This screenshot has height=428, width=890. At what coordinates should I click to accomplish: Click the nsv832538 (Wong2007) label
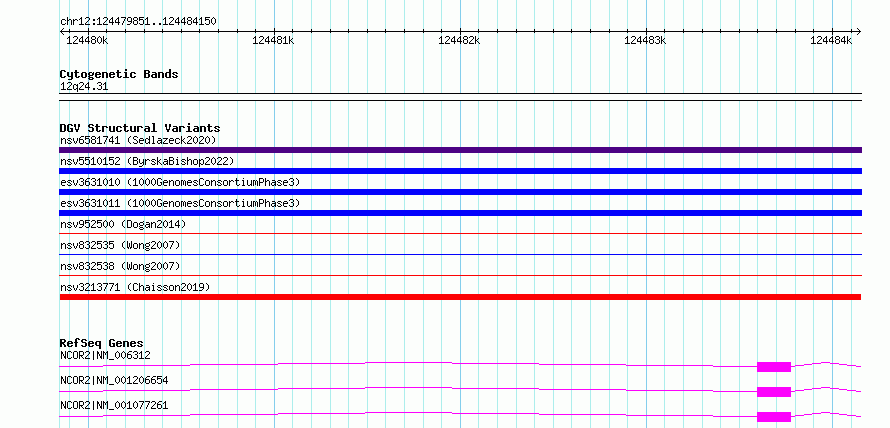pyautogui.click(x=120, y=266)
